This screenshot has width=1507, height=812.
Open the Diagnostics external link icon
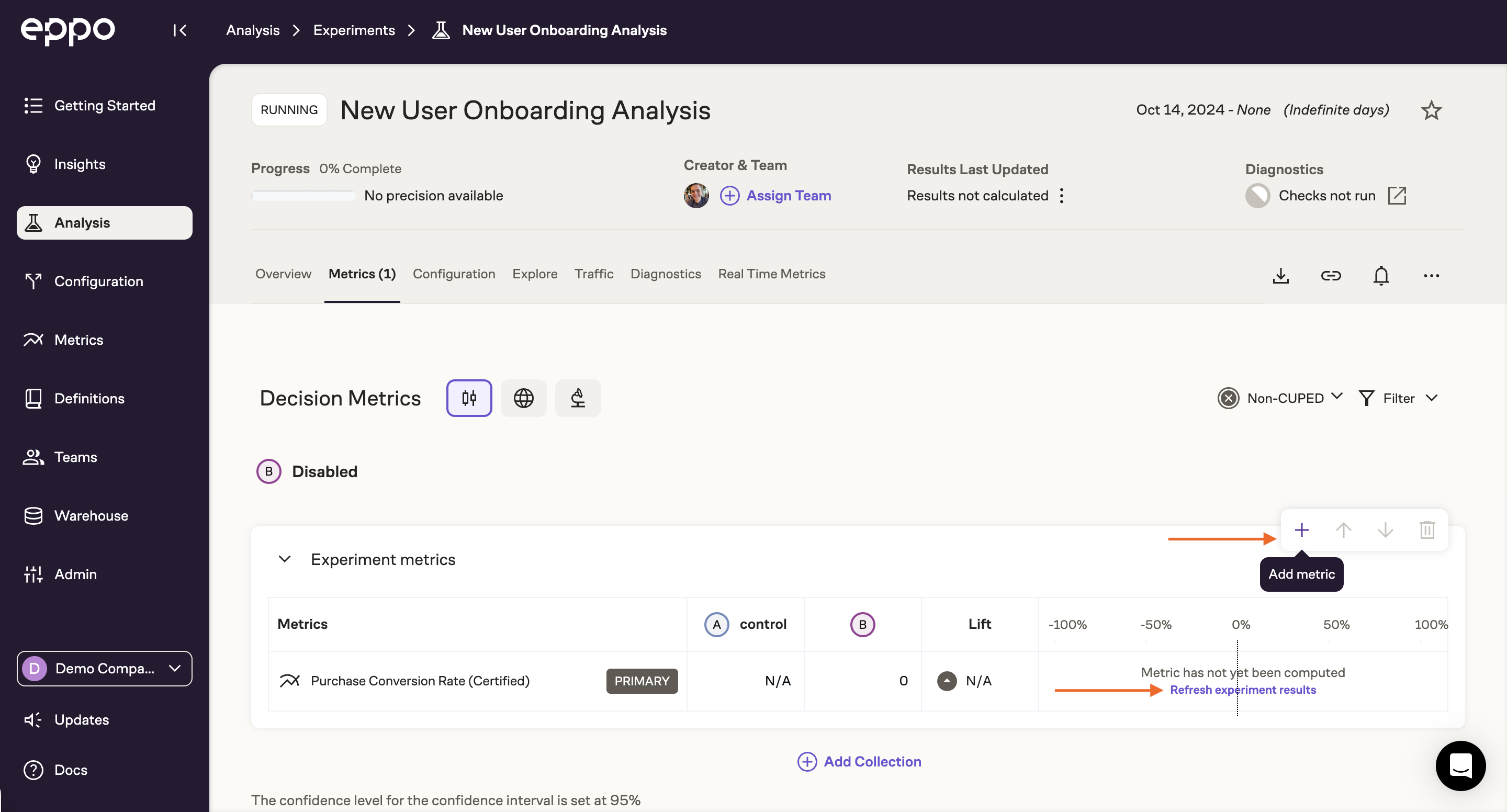click(x=1398, y=195)
